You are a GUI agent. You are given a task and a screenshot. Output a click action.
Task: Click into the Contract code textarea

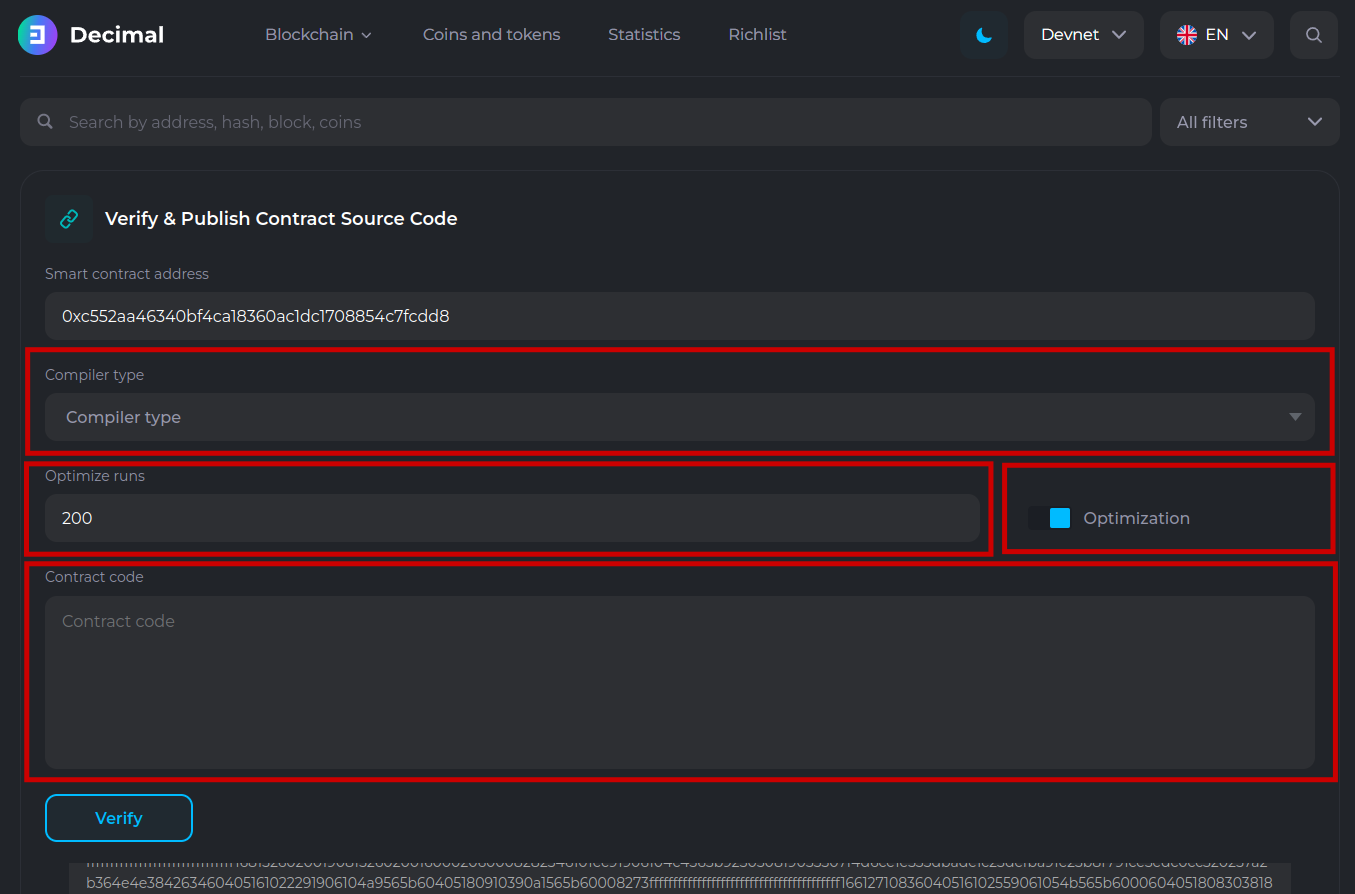[679, 682]
